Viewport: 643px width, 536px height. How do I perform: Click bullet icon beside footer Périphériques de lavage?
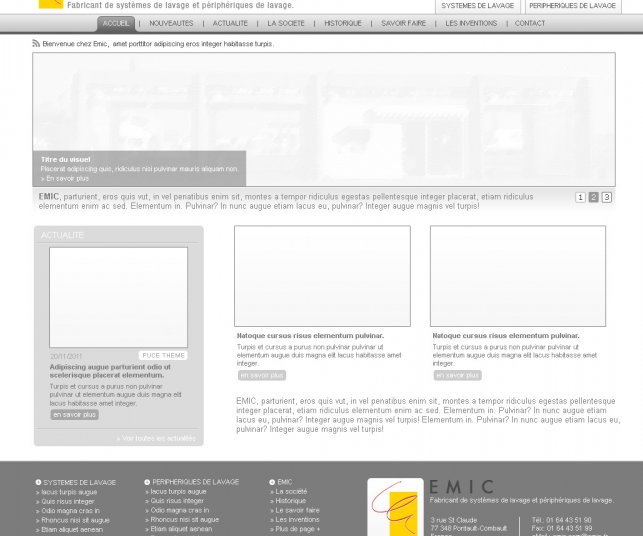point(147,482)
